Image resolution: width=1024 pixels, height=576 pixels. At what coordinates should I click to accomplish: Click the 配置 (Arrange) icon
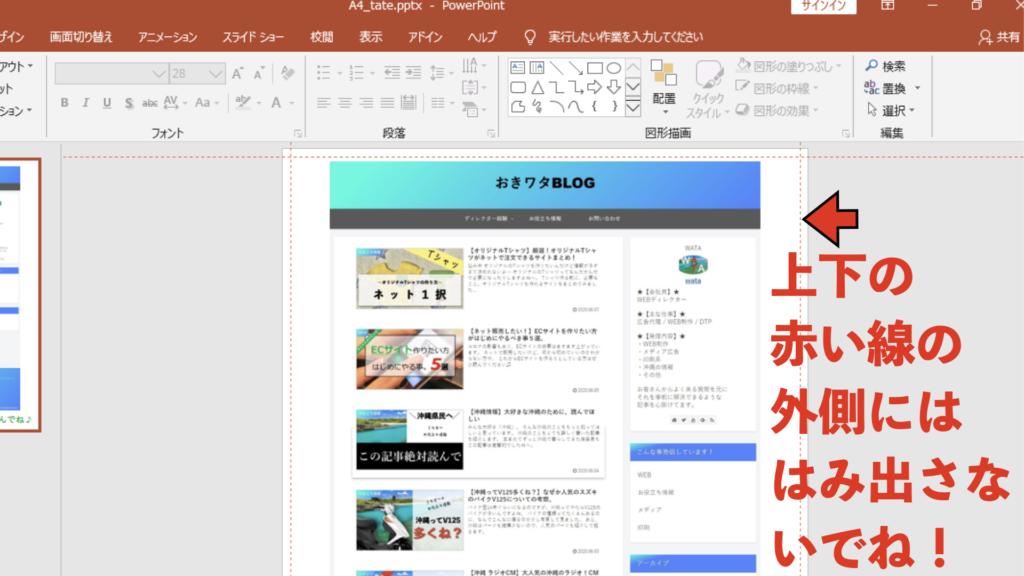pos(663,81)
